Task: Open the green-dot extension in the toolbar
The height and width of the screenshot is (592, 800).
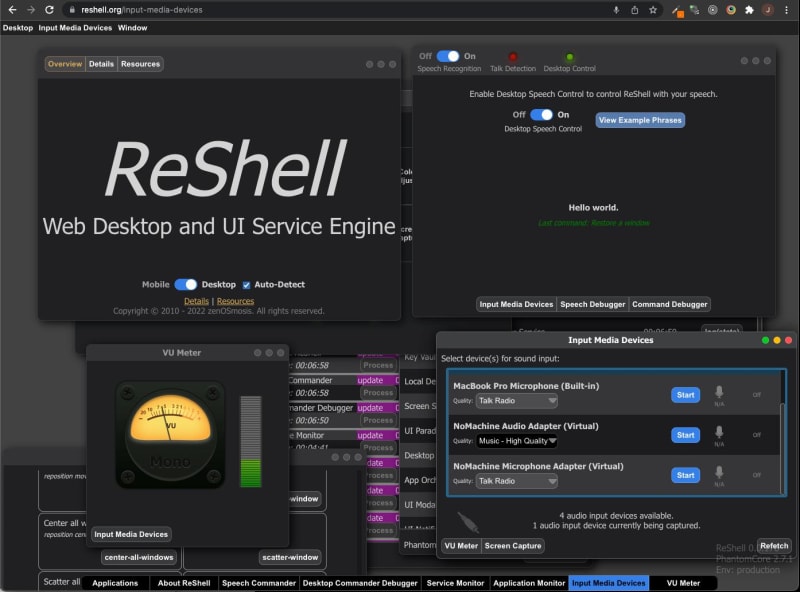Action: (x=694, y=10)
